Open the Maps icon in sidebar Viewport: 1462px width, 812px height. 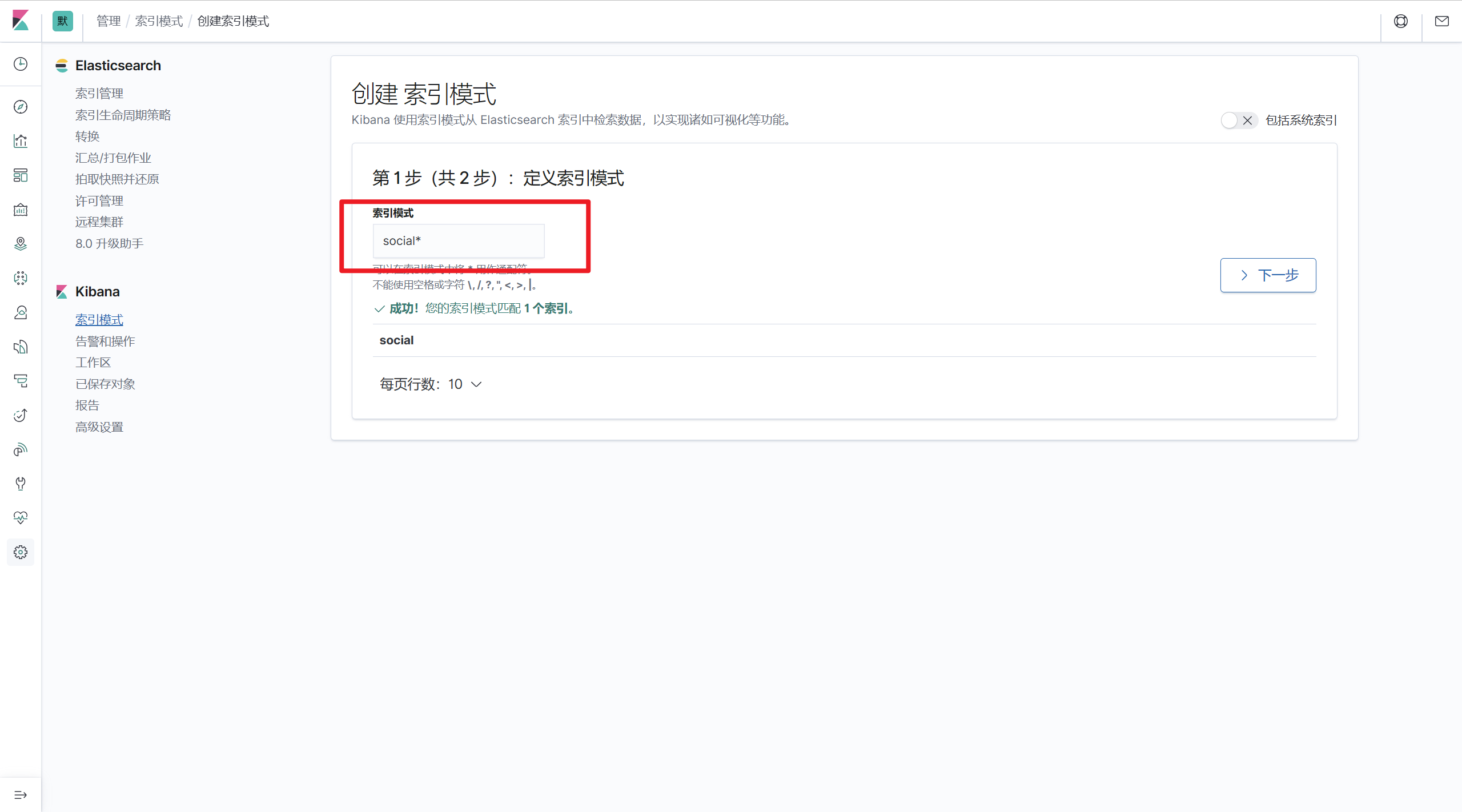(21, 244)
